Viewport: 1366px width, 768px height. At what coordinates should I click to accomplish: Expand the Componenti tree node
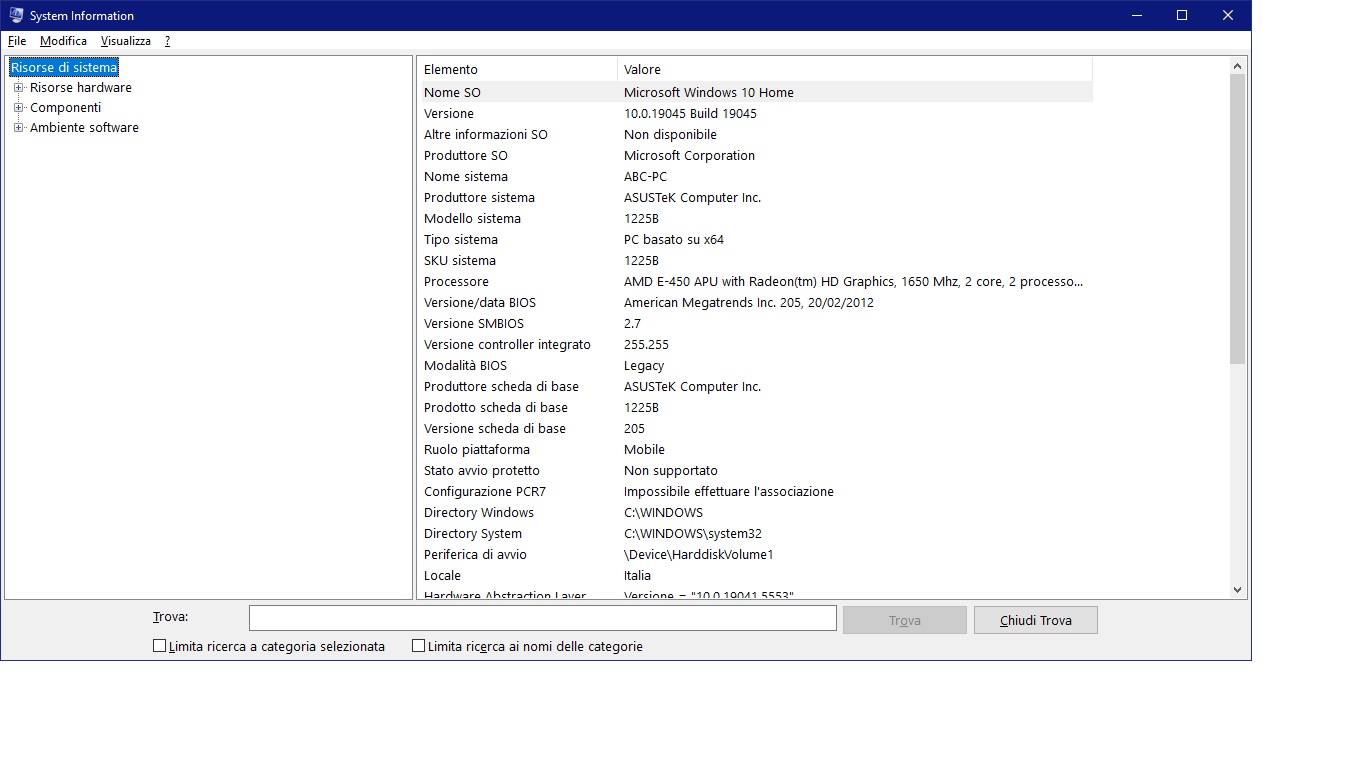coord(18,108)
